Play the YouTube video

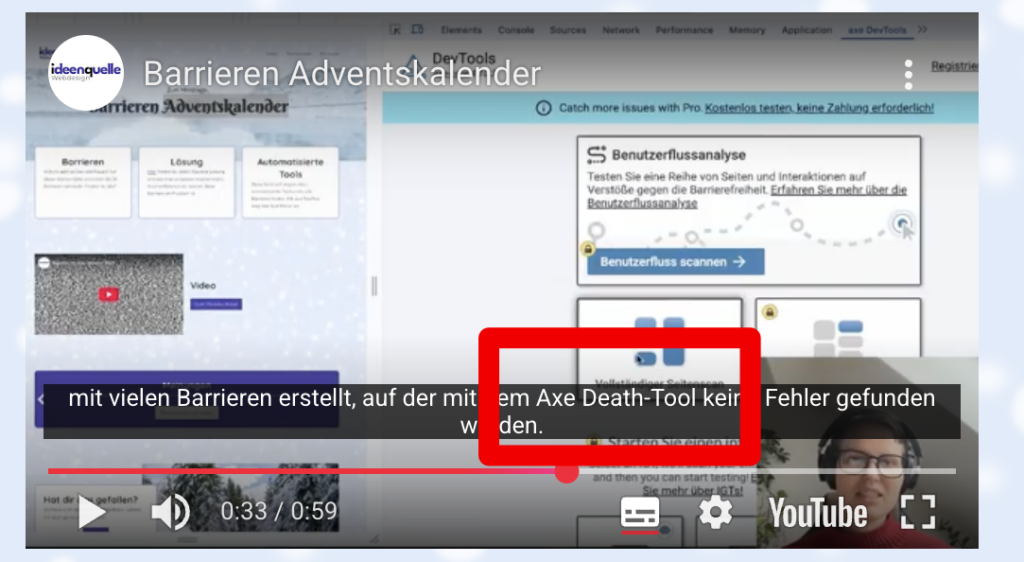click(91, 512)
